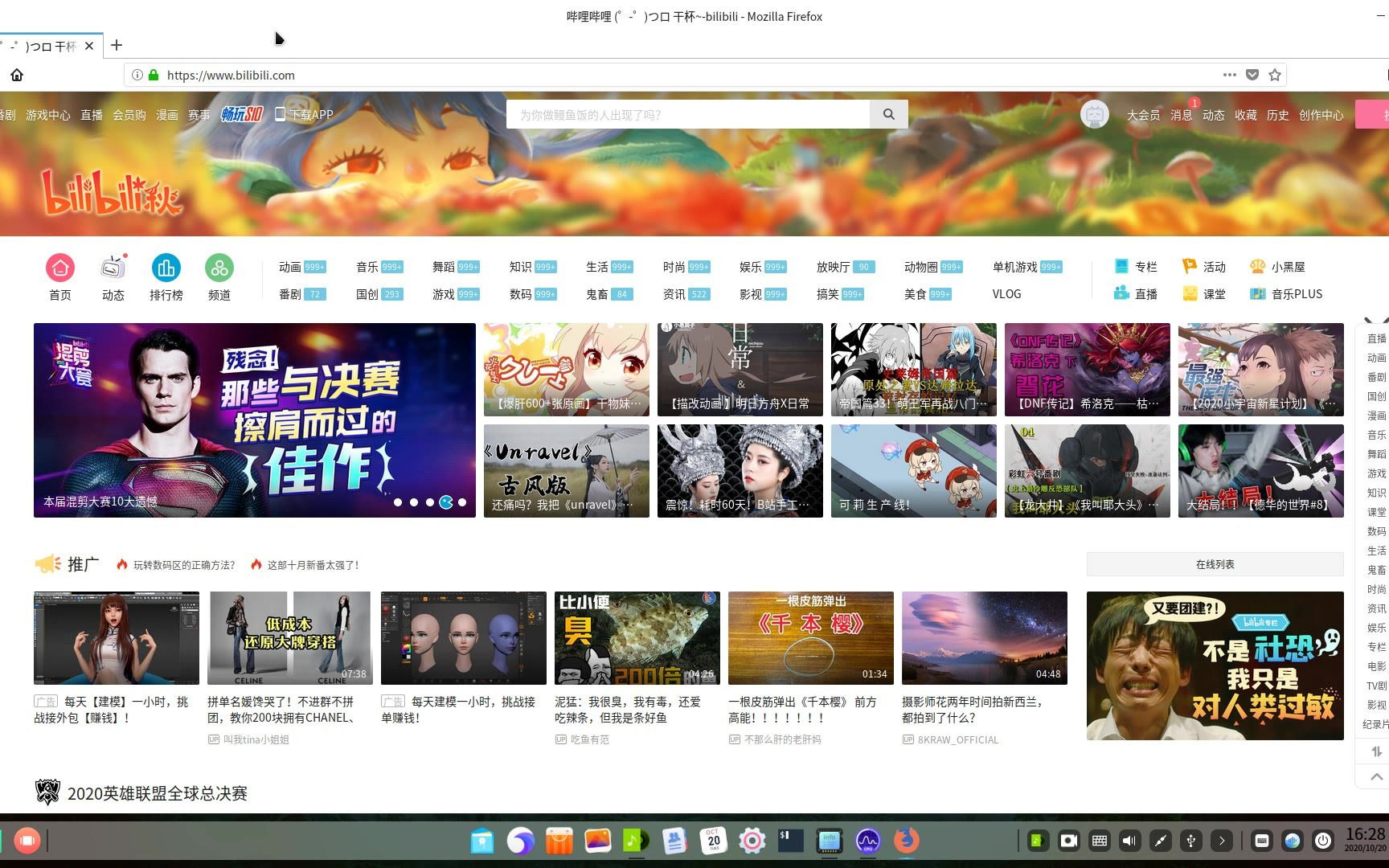The image size is (1389, 868).
Task: Close the bilibili browser tab
Action: pyautogui.click(x=89, y=46)
